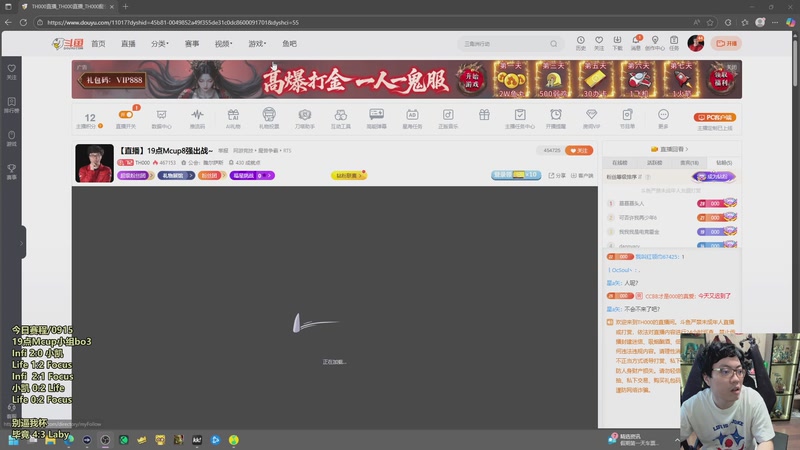800x450 pixels.
Task: Open 开播提醒 alarm clock icon
Action: (x=556, y=119)
